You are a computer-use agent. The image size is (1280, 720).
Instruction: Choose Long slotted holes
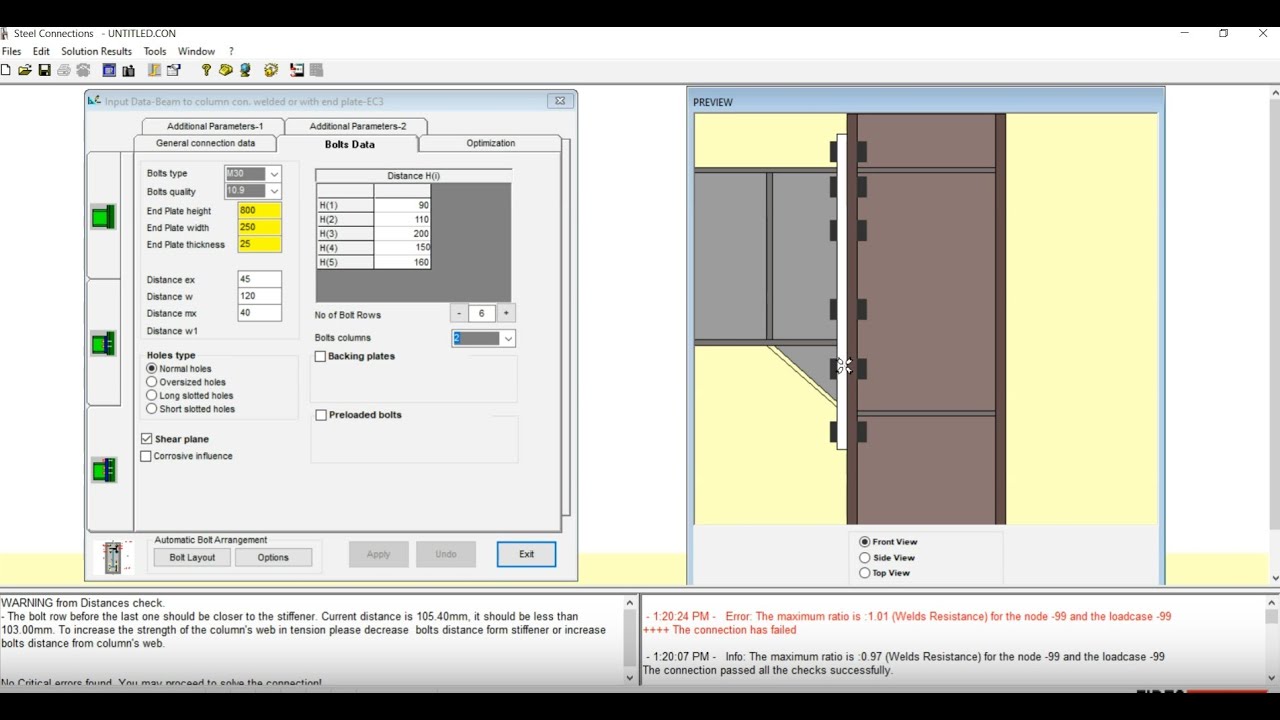[152, 395]
